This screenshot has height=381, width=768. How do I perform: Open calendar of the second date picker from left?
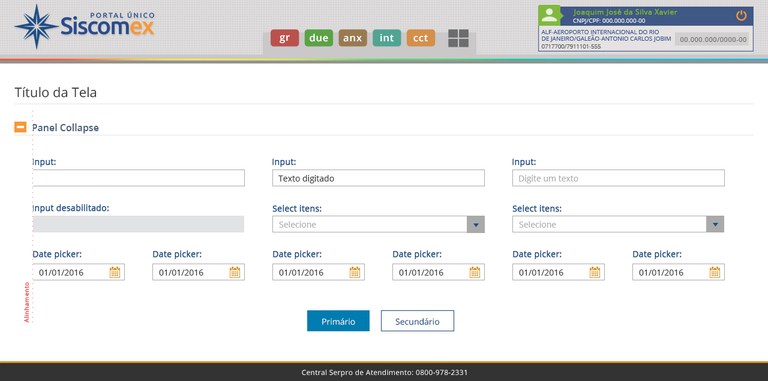[235, 272]
